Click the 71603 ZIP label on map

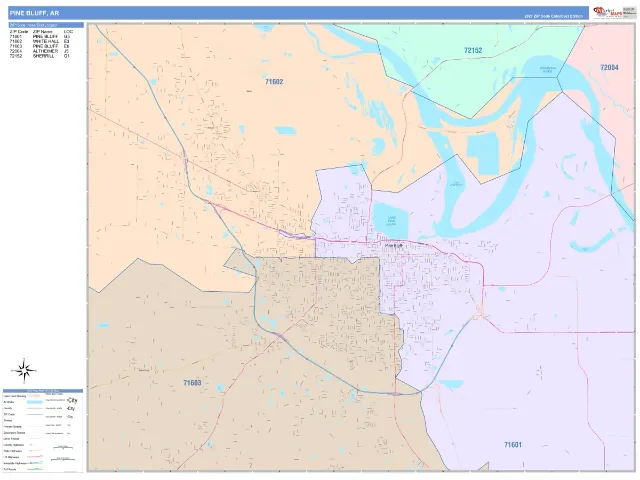coord(192,383)
